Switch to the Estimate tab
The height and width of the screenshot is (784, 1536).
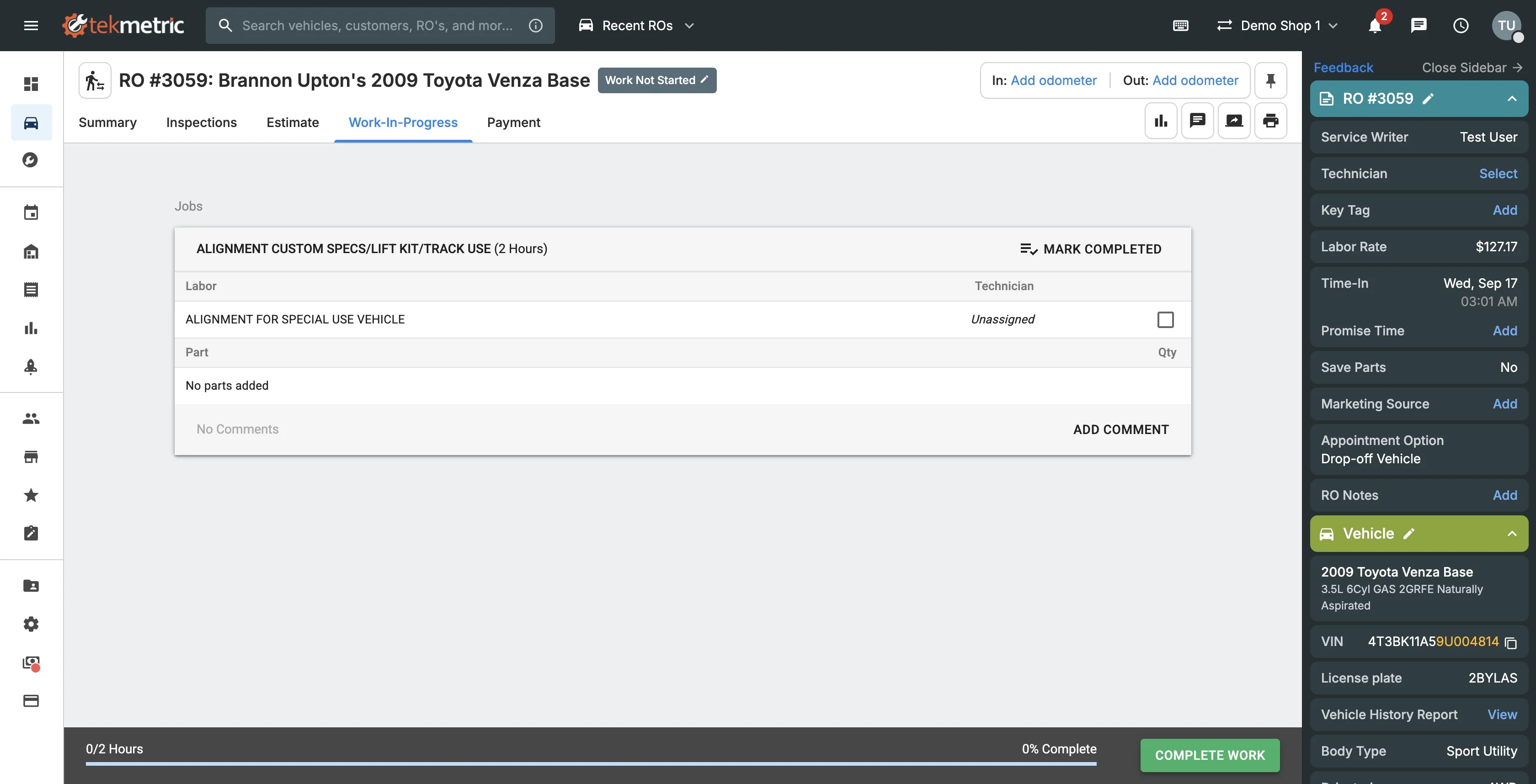[292, 123]
